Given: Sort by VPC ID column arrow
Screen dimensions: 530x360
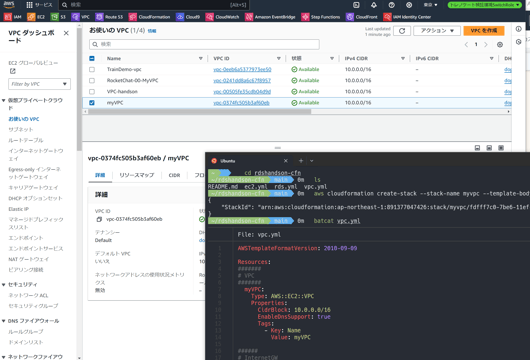Looking at the screenshot, I should coord(279,58).
